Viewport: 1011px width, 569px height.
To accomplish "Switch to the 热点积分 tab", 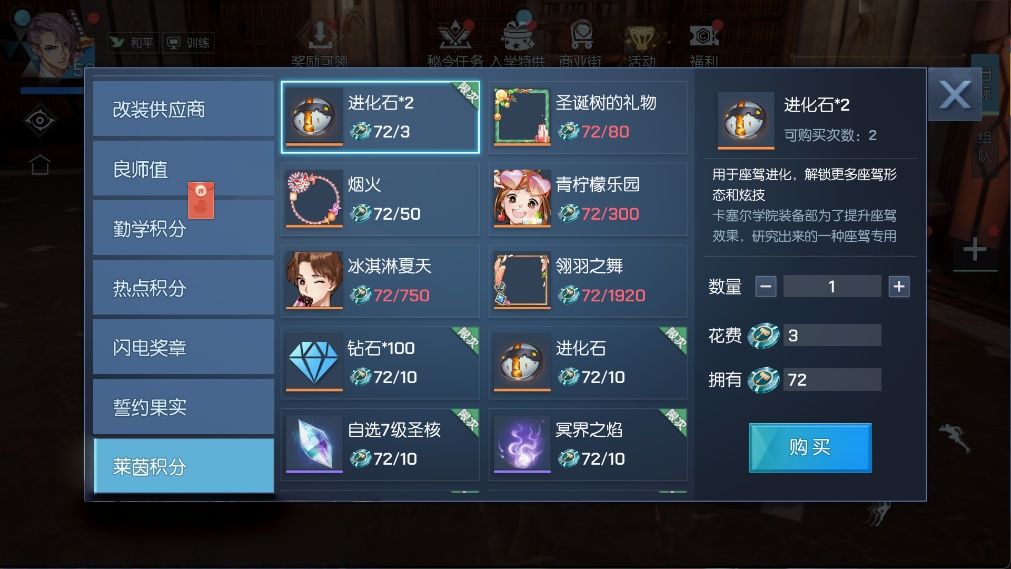I will [184, 288].
